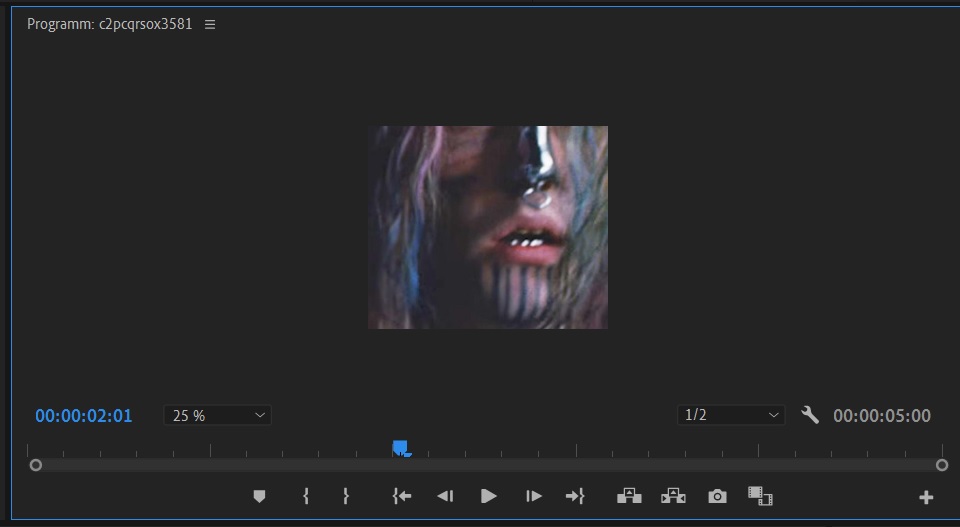Click right handle of zoom scroll bar

click(x=942, y=466)
